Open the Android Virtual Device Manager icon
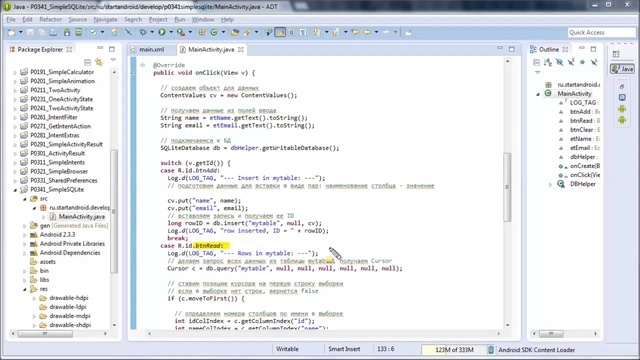The width and height of the screenshot is (640, 360). tap(79, 32)
